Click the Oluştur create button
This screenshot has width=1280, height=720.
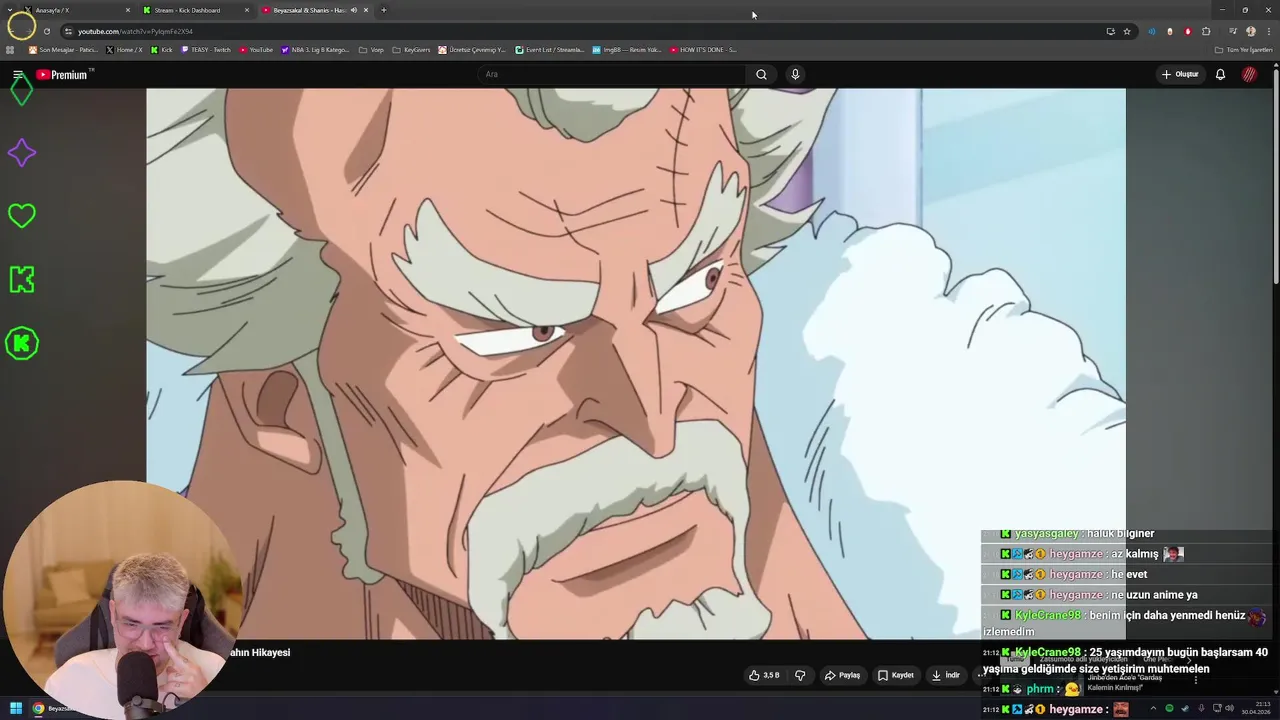point(1180,74)
